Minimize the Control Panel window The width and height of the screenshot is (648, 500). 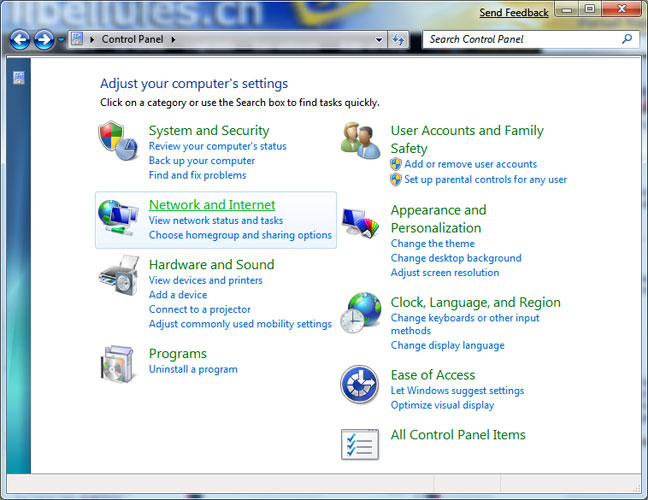tap(567, 9)
